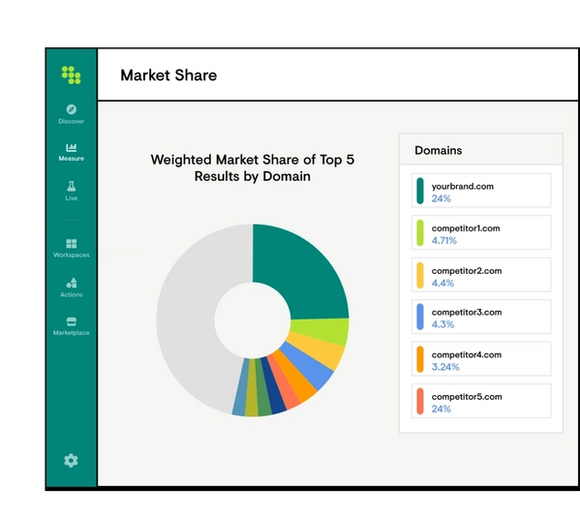Open the Discover compass icon
Image resolution: width=580 pixels, height=518 pixels.
[x=71, y=109]
